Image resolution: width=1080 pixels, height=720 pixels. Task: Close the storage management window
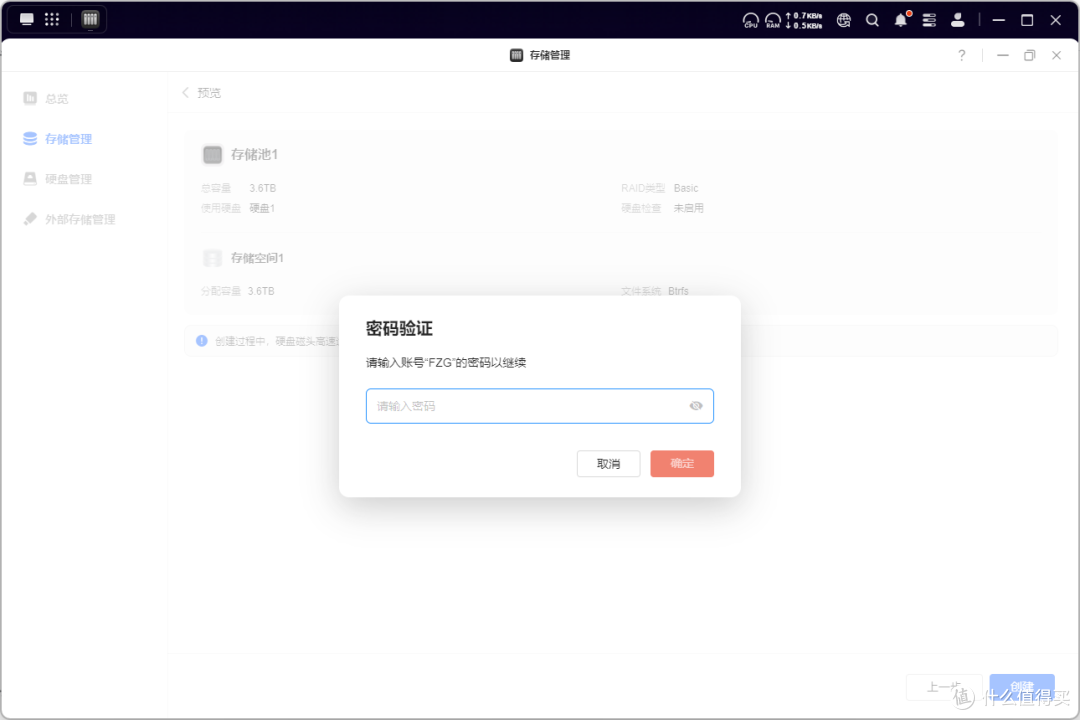point(1057,55)
